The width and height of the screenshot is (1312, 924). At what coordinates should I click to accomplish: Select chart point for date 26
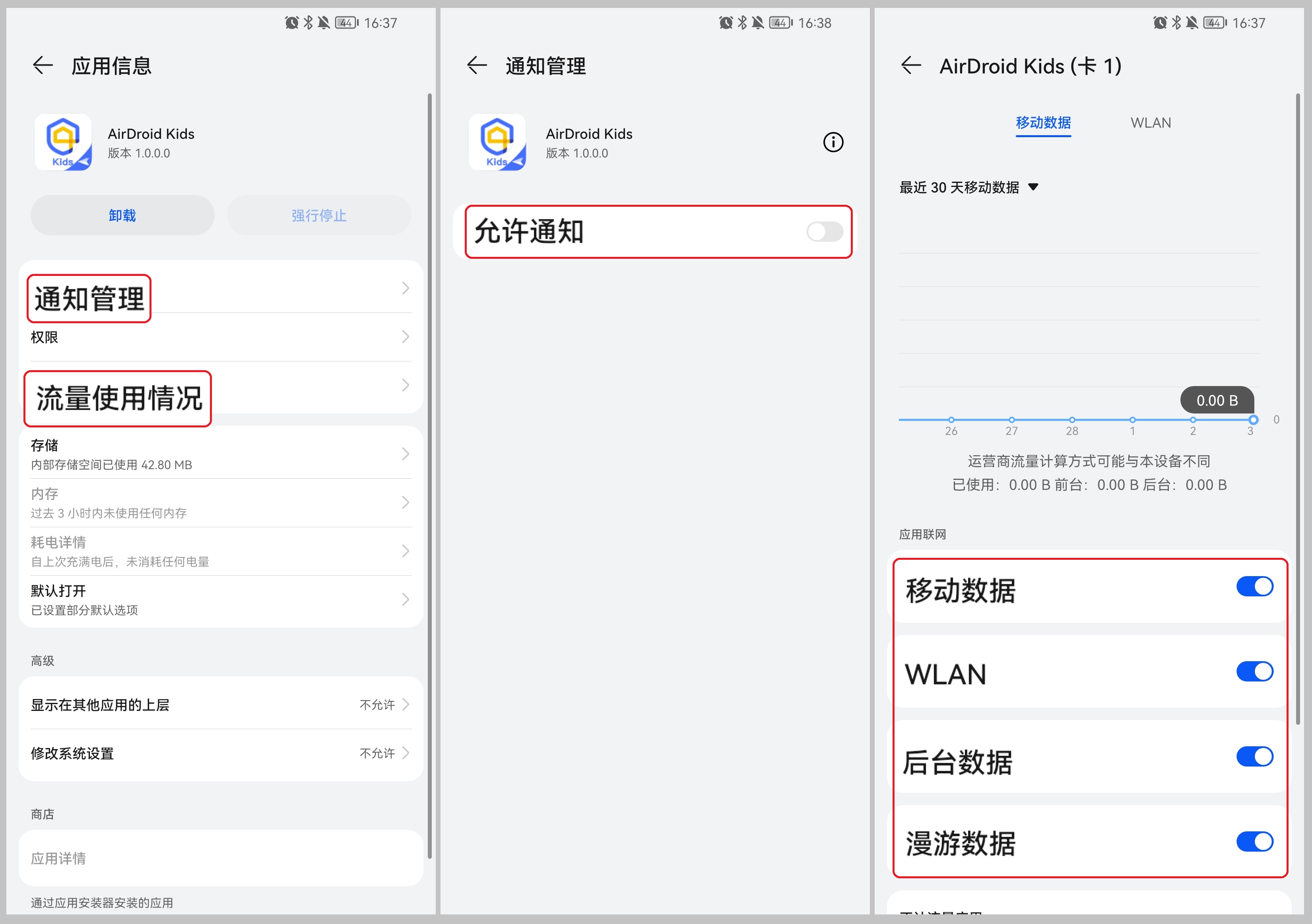(951, 419)
